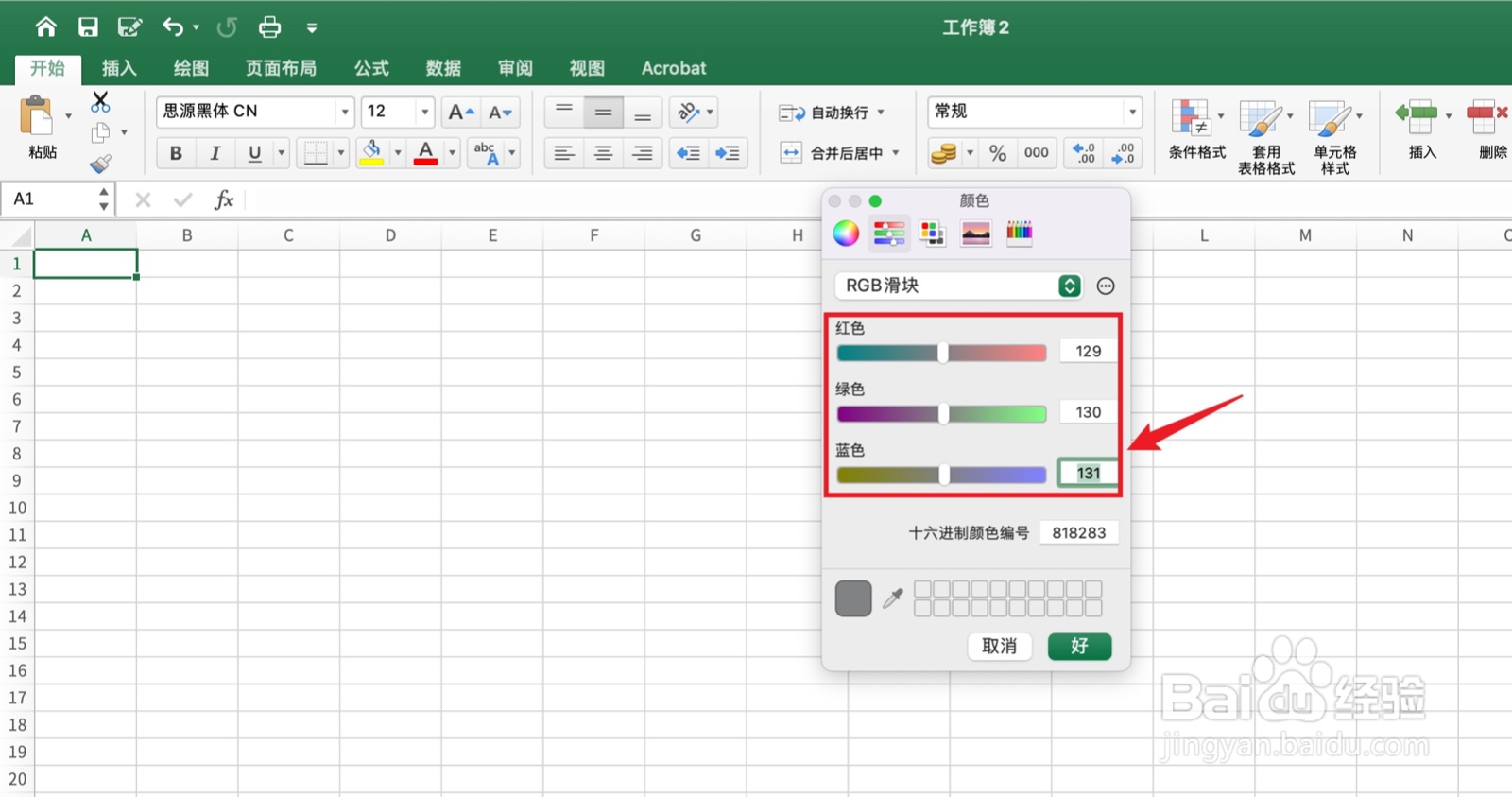Viewport: 1512px width, 797px height.
Task: Click the Home icon in title bar
Action: tap(45, 27)
